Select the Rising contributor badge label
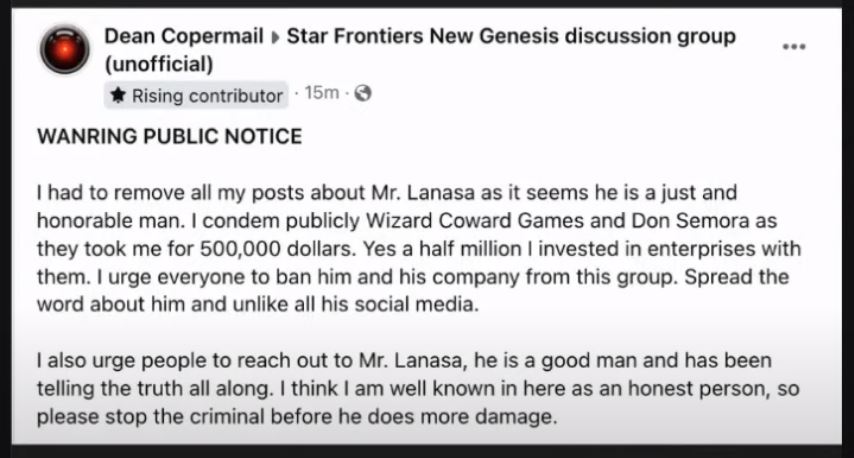Viewport: 854px width, 458px height. (196, 95)
